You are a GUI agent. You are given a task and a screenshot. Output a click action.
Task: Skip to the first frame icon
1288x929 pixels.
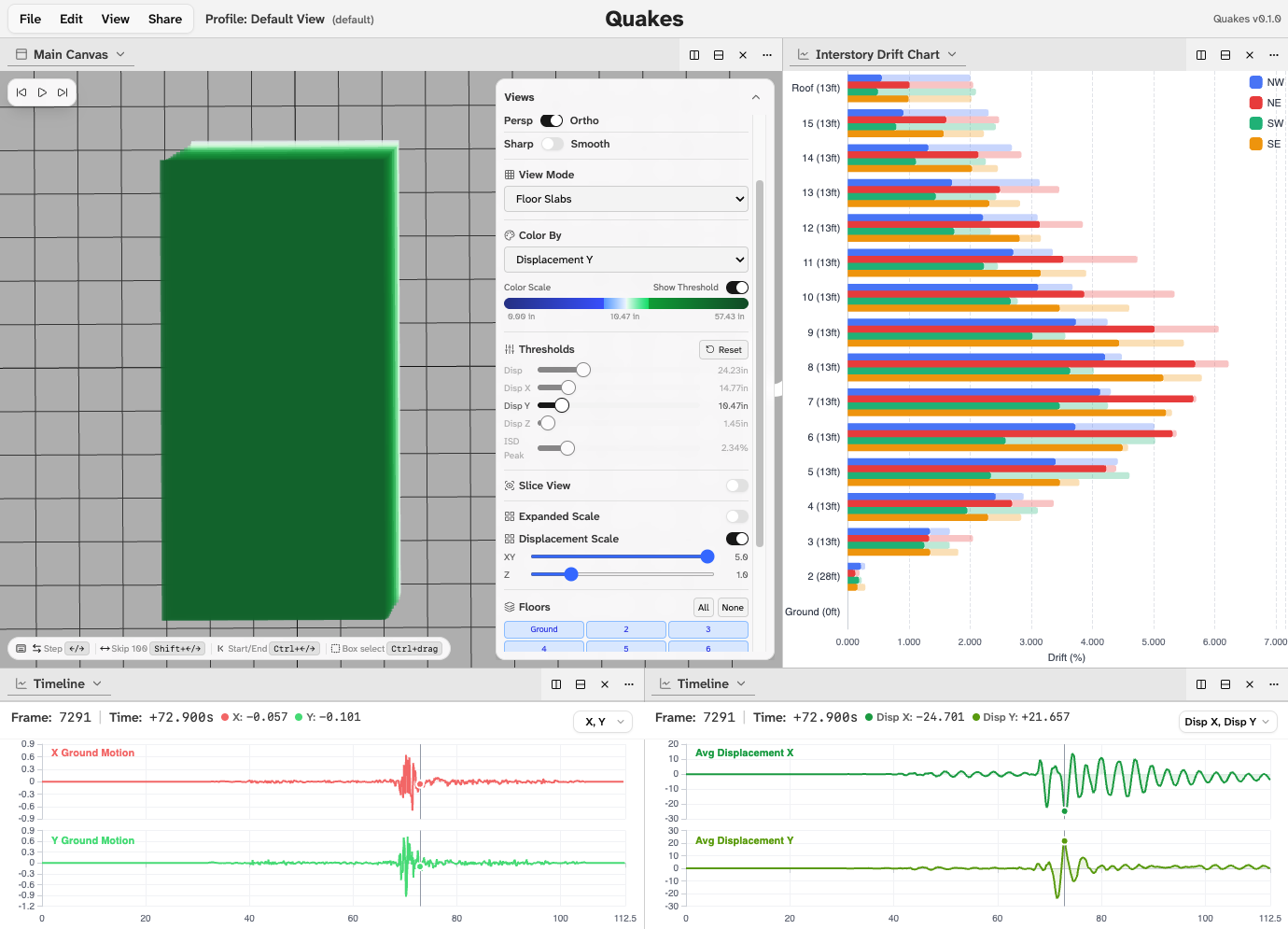coord(21,92)
